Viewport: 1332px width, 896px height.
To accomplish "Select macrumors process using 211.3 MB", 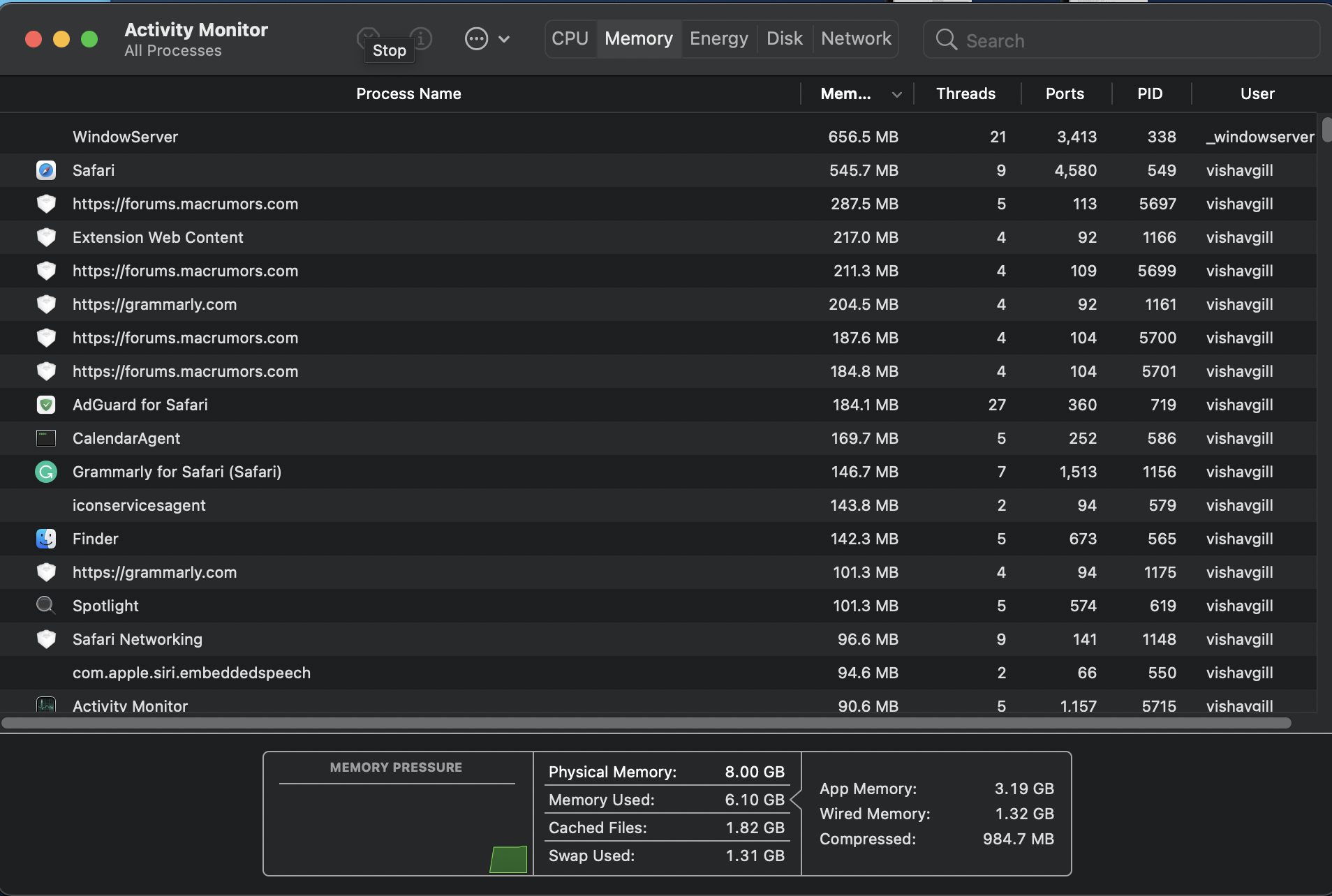I will [x=185, y=271].
